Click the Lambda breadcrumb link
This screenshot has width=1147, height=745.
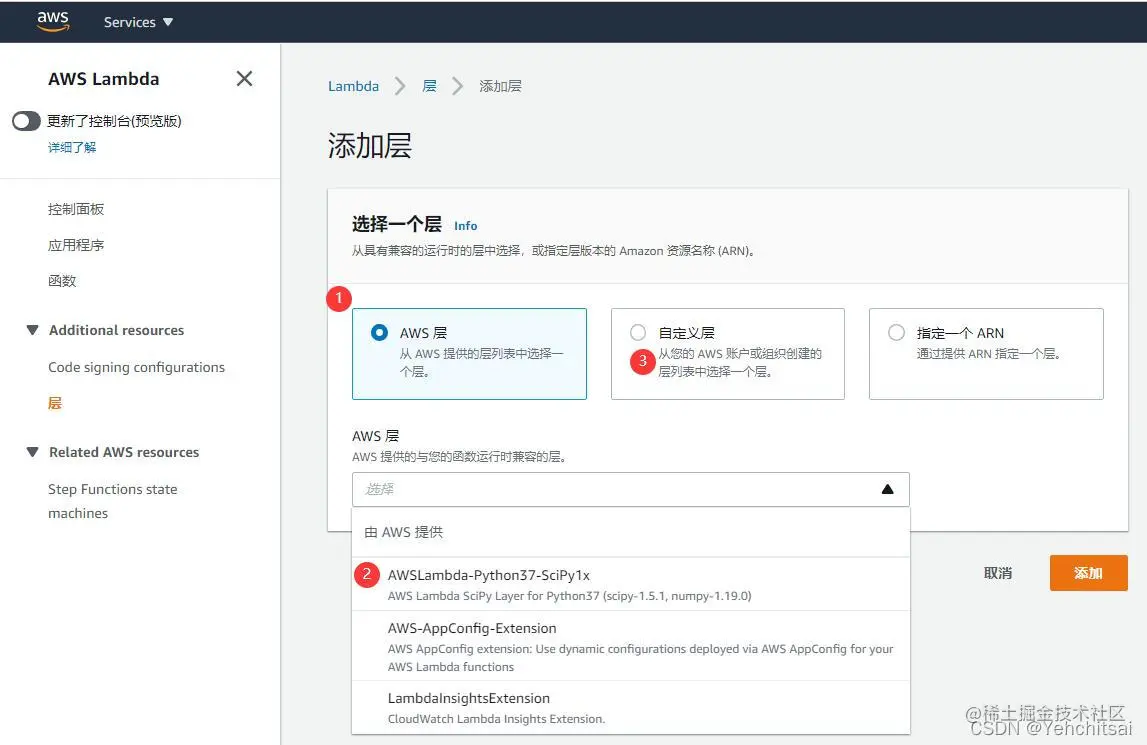point(353,86)
